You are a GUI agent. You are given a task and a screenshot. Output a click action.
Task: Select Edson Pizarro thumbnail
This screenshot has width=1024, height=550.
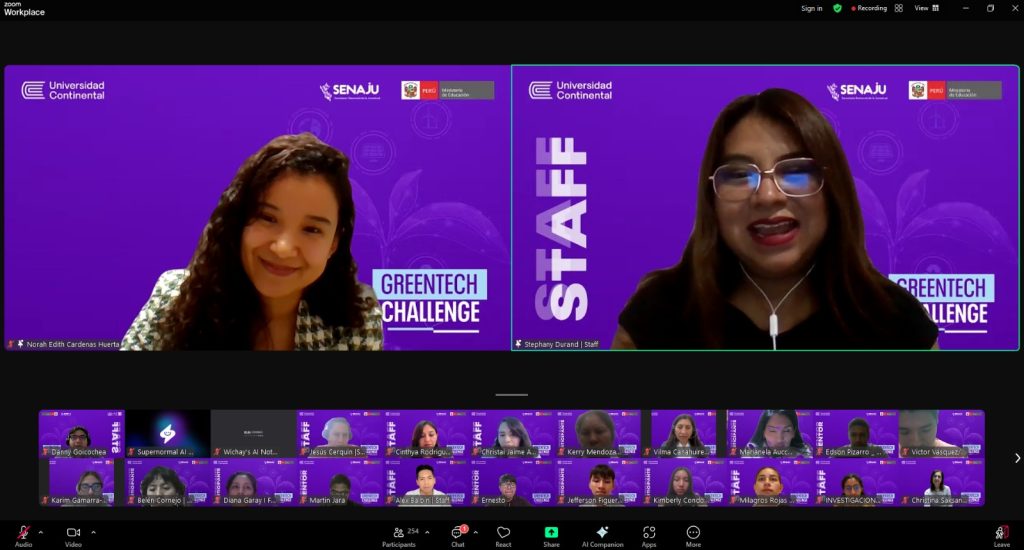856,433
